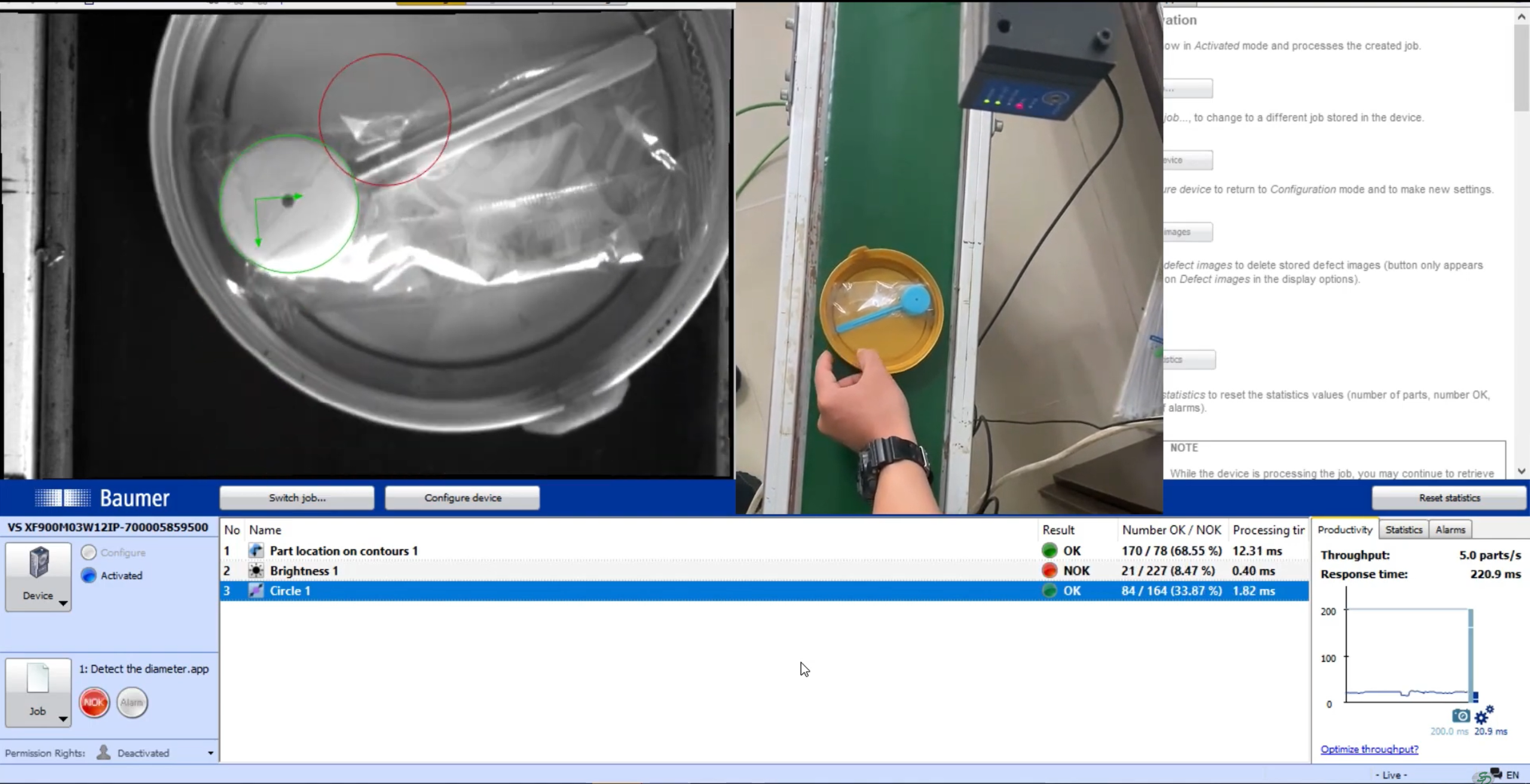
Task: Click the Reset statistics button
Action: click(1449, 498)
